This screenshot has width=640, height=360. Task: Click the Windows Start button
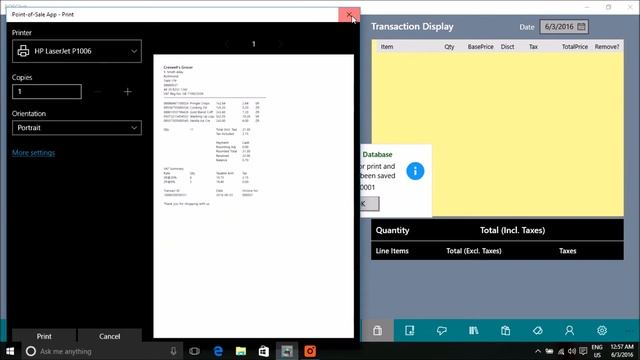[x=10, y=351]
